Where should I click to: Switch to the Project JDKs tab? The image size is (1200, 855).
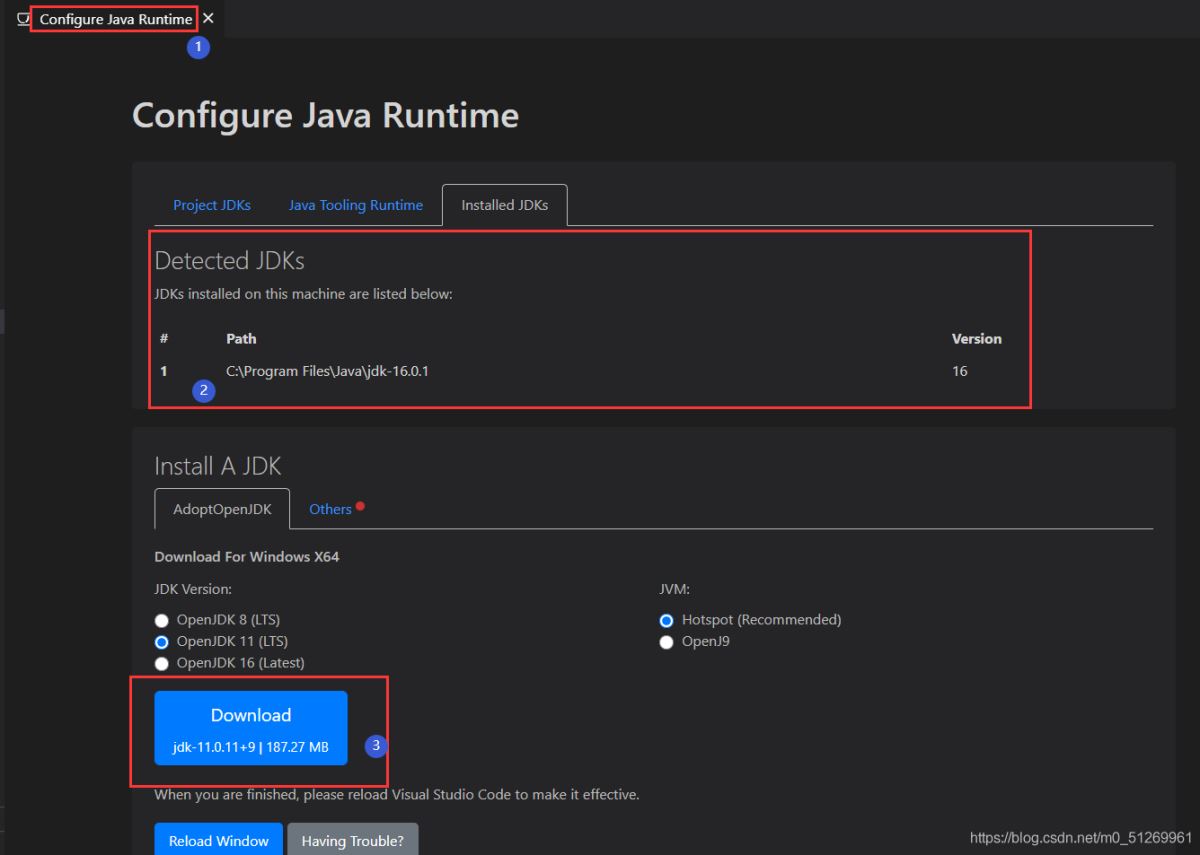(212, 205)
